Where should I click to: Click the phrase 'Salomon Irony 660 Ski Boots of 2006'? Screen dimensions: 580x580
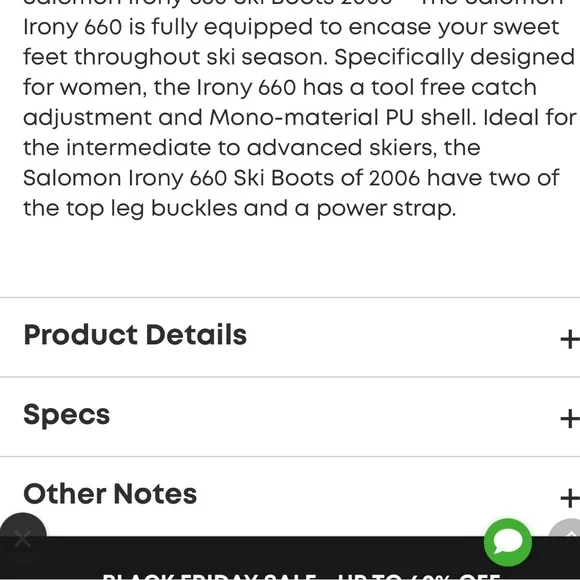point(222,178)
